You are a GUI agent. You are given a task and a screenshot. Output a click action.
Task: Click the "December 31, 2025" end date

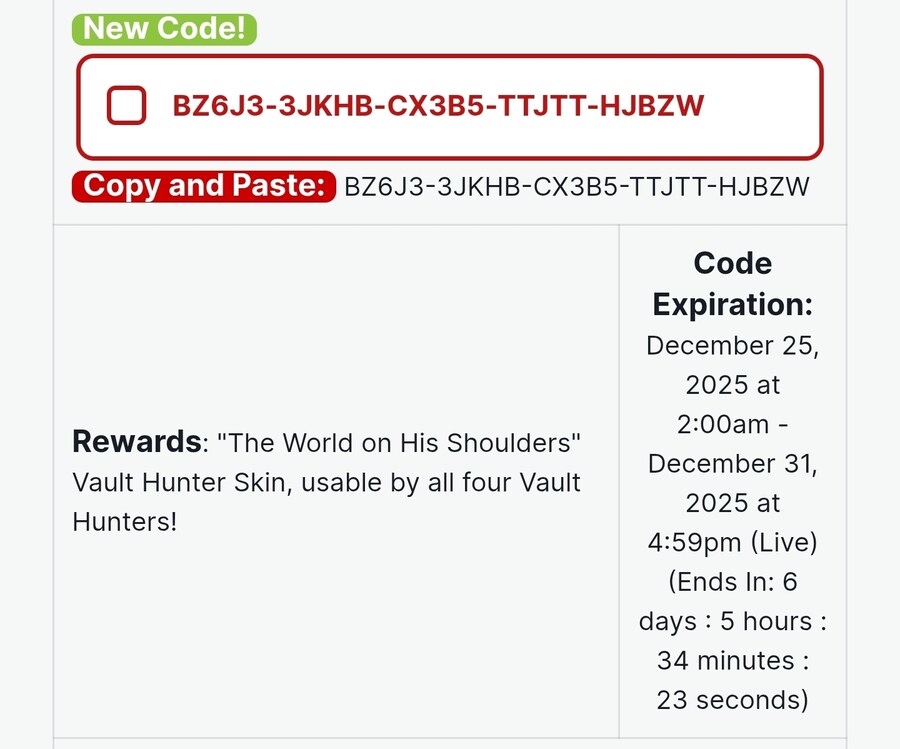pyautogui.click(x=732, y=483)
